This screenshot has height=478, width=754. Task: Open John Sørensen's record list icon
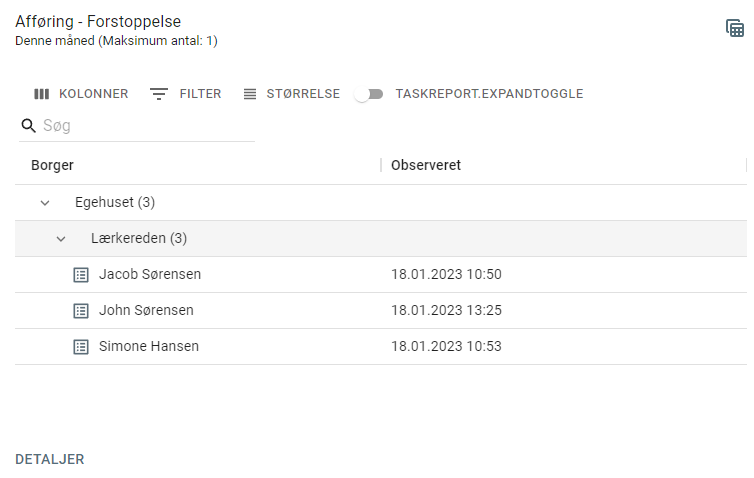(81, 311)
